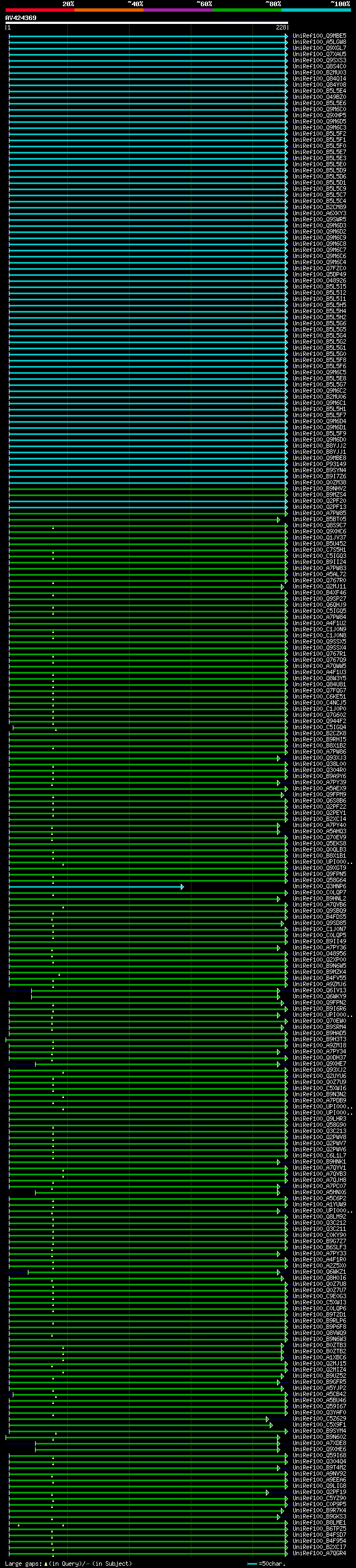Select the UniRef100_C1J0N7 label
Viewport: 356px width, 1568px height.
point(319,929)
